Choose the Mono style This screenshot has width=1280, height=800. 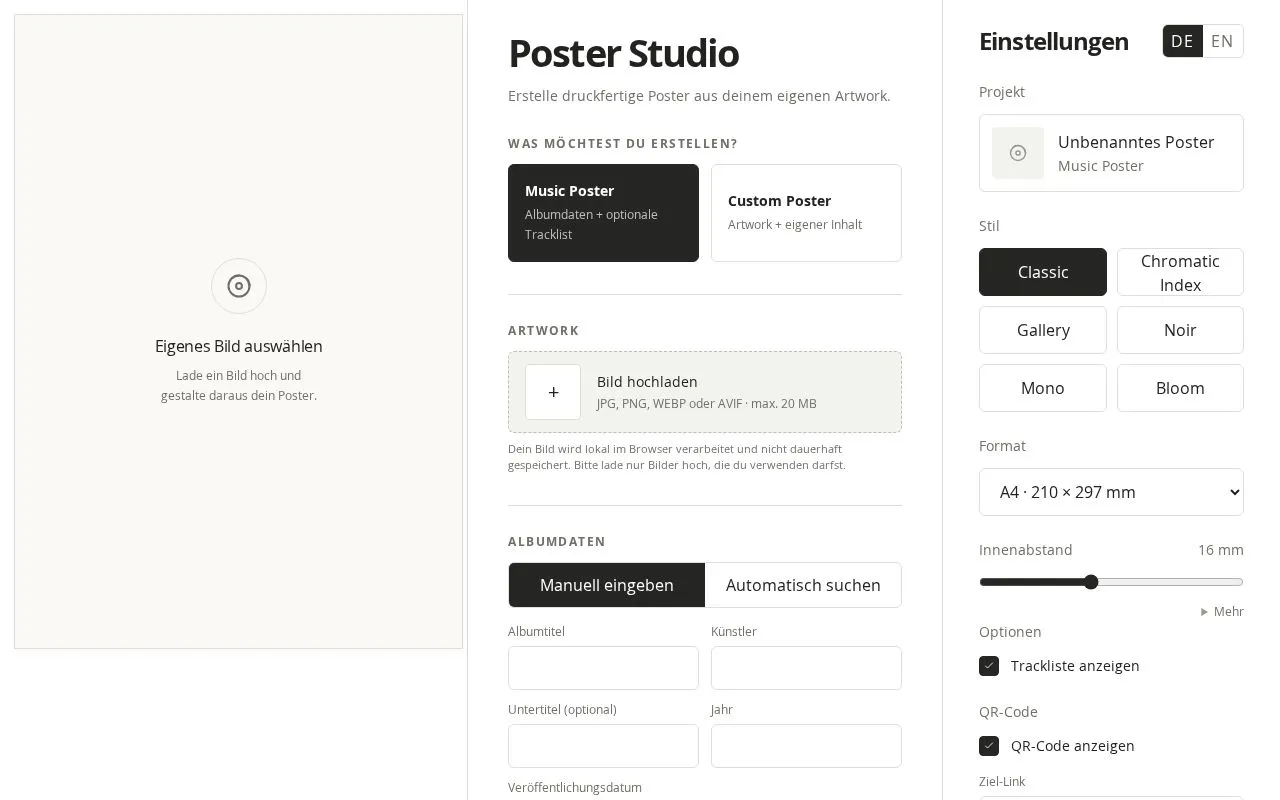click(x=1043, y=388)
